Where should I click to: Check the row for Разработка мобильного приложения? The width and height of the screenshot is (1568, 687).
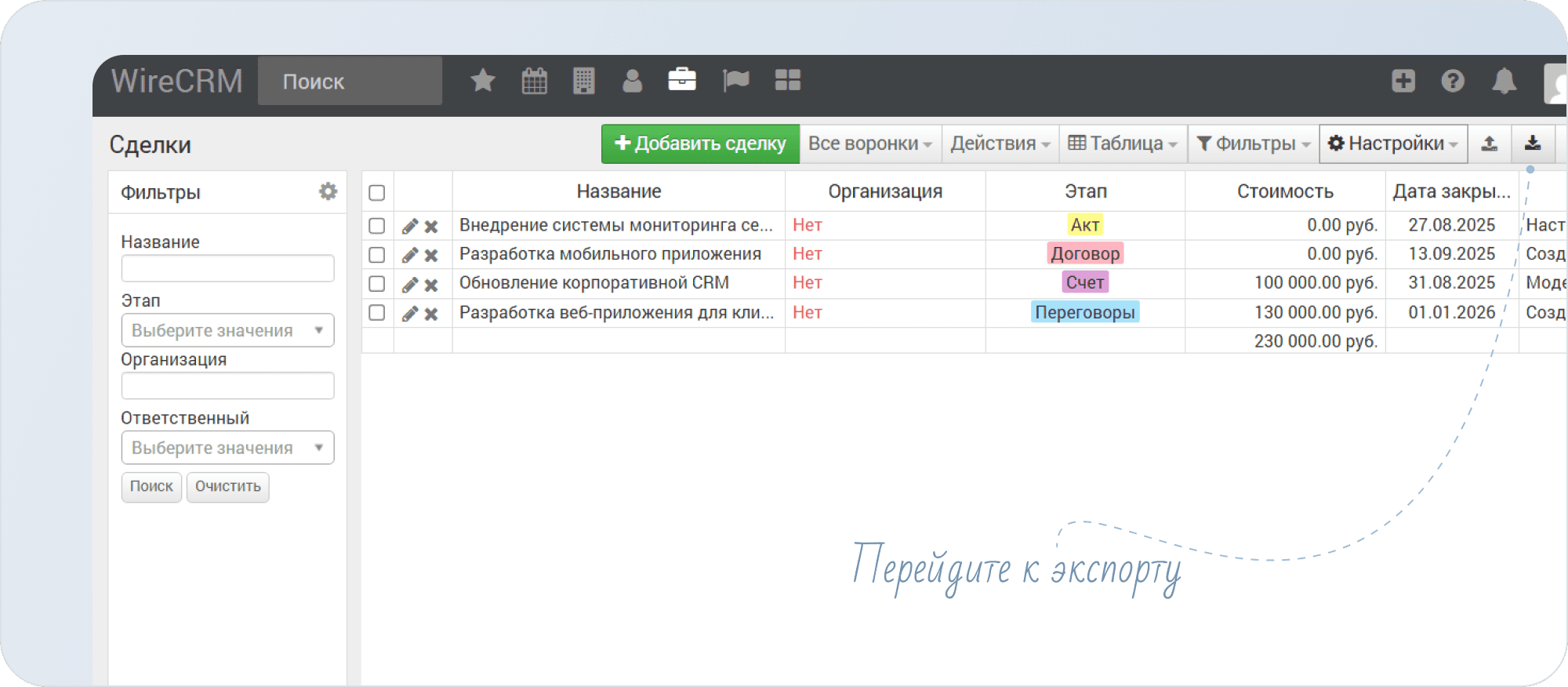(x=377, y=255)
